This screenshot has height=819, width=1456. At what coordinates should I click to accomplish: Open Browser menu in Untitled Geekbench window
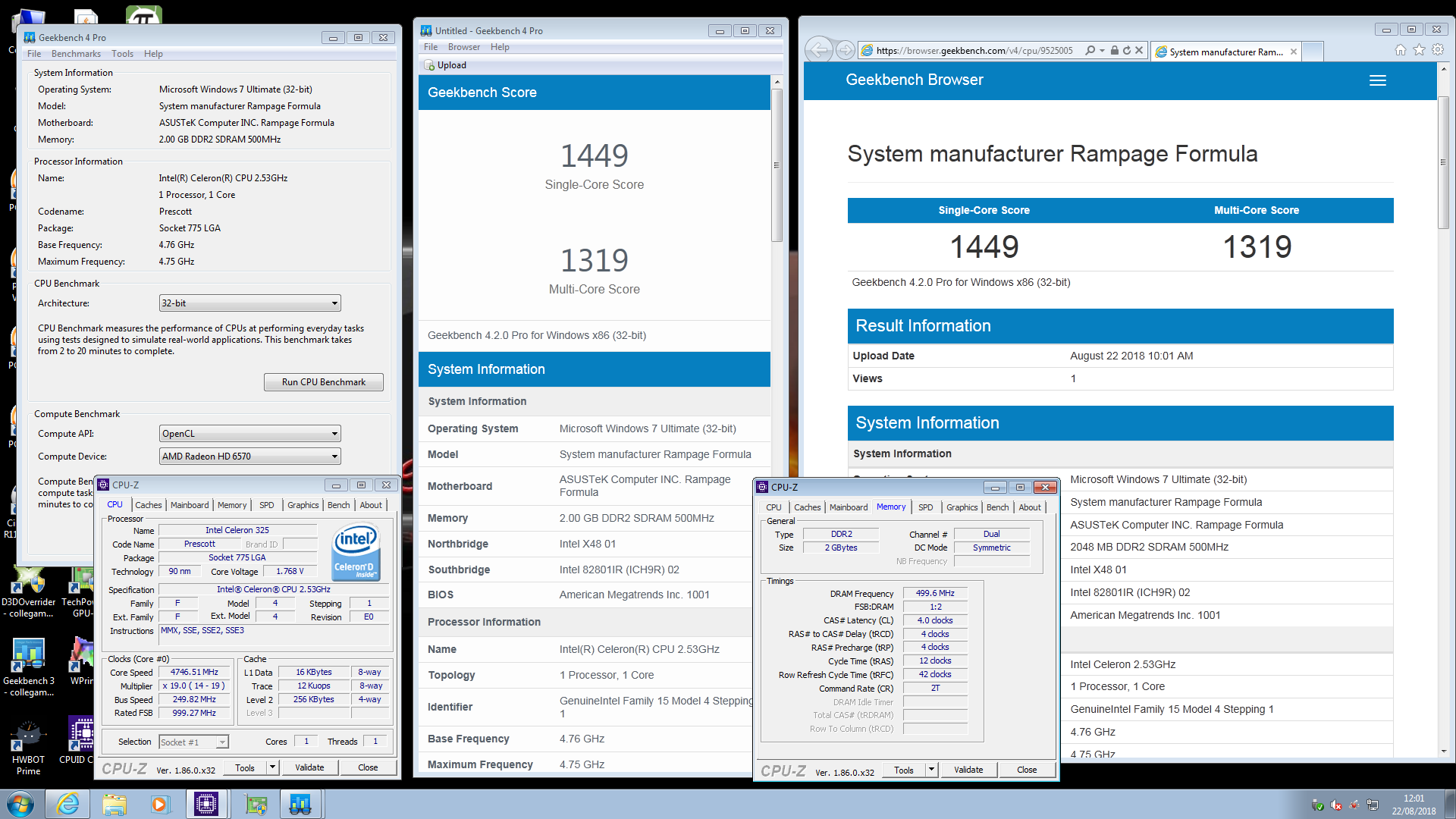(x=463, y=47)
